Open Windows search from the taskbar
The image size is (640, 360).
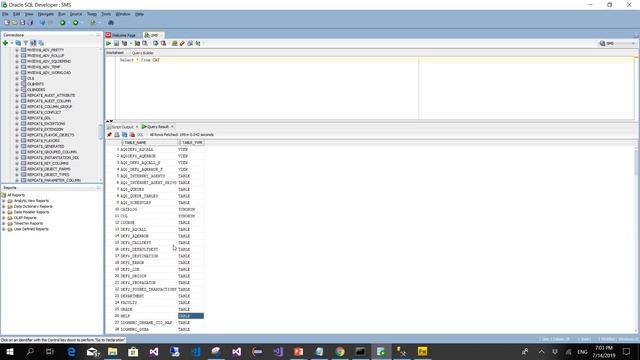coord(30,351)
